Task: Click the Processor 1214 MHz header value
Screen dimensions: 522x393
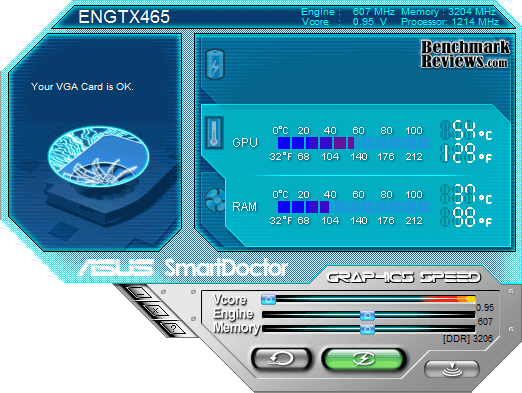Action: click(475, 22)
